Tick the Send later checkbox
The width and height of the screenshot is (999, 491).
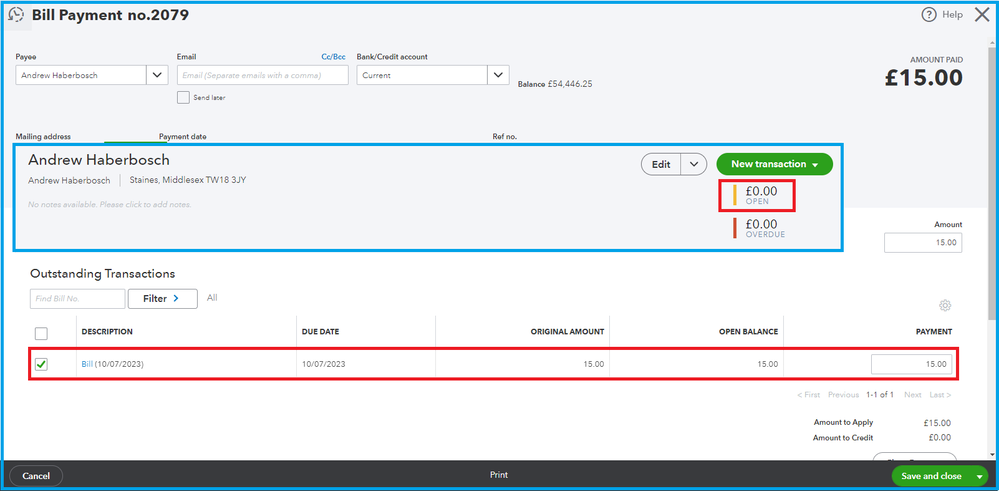point(183,97)
